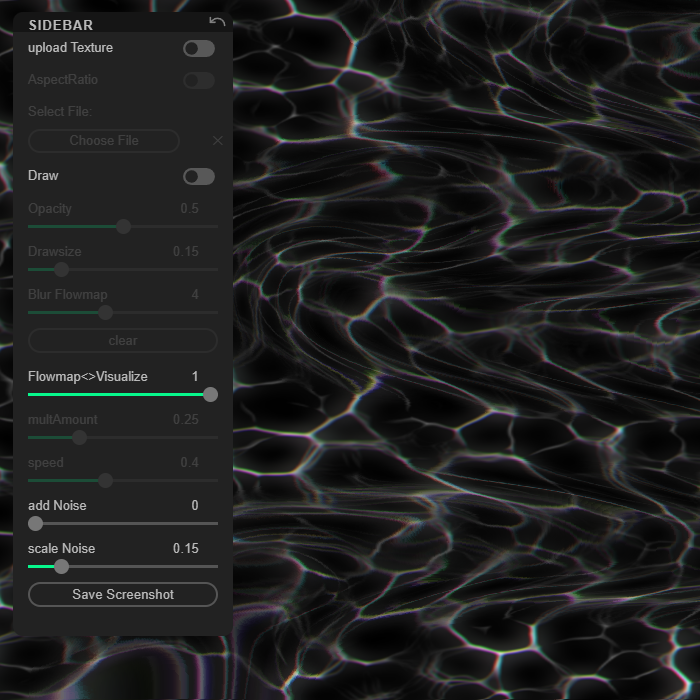700x700 pixels.
Task: Click the speed value 0.4
Action: click(189, 462)
